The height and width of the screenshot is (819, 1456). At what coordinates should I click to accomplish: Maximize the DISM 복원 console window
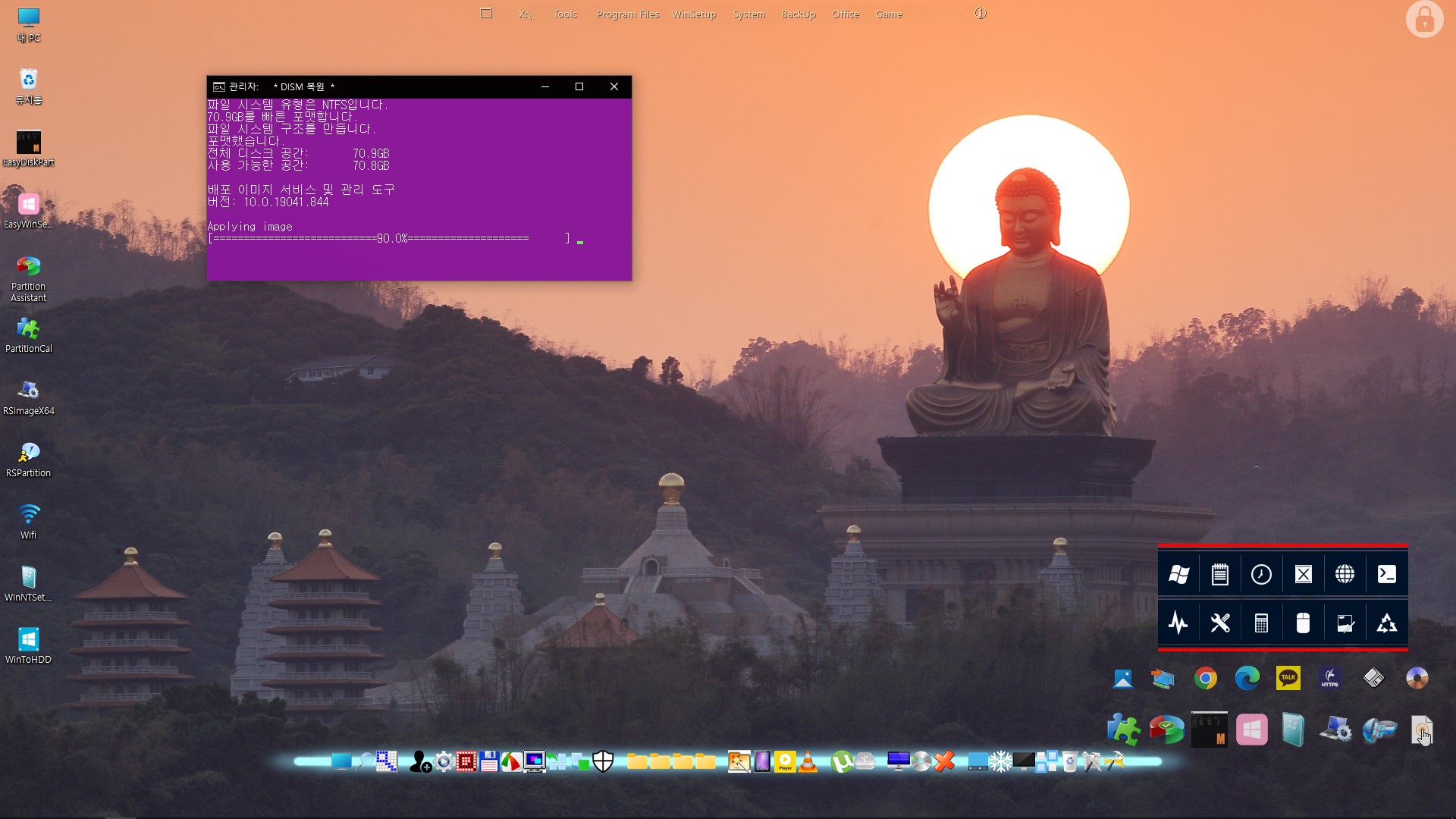tap(579, 86)
